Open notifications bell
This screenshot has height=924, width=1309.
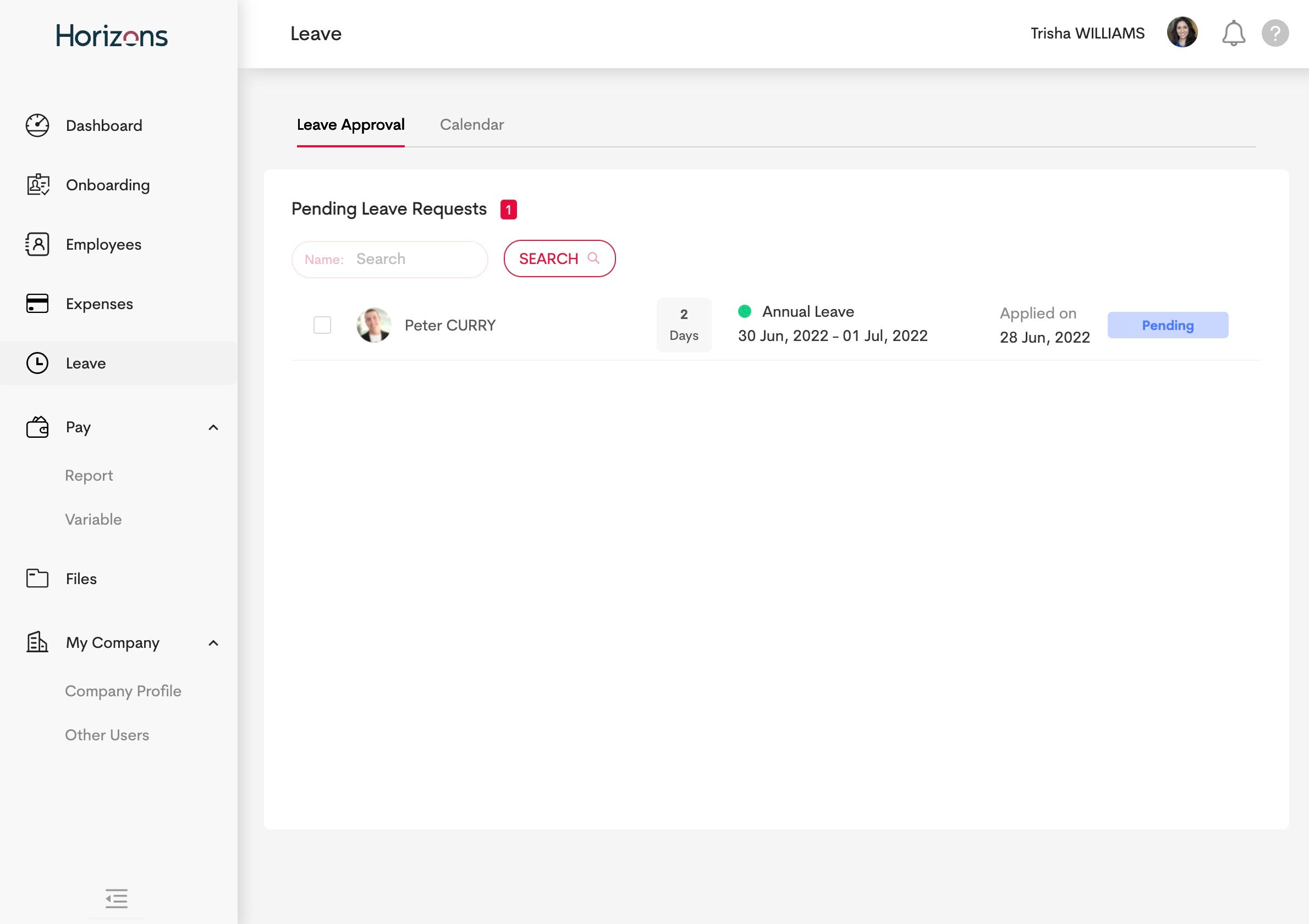pyautogui.click(x=1233, y=34)
